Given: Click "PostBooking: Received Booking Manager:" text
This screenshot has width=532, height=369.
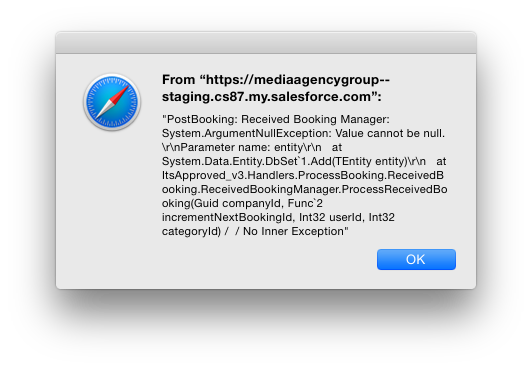Looking at the screenshot, I should [276, 120].
